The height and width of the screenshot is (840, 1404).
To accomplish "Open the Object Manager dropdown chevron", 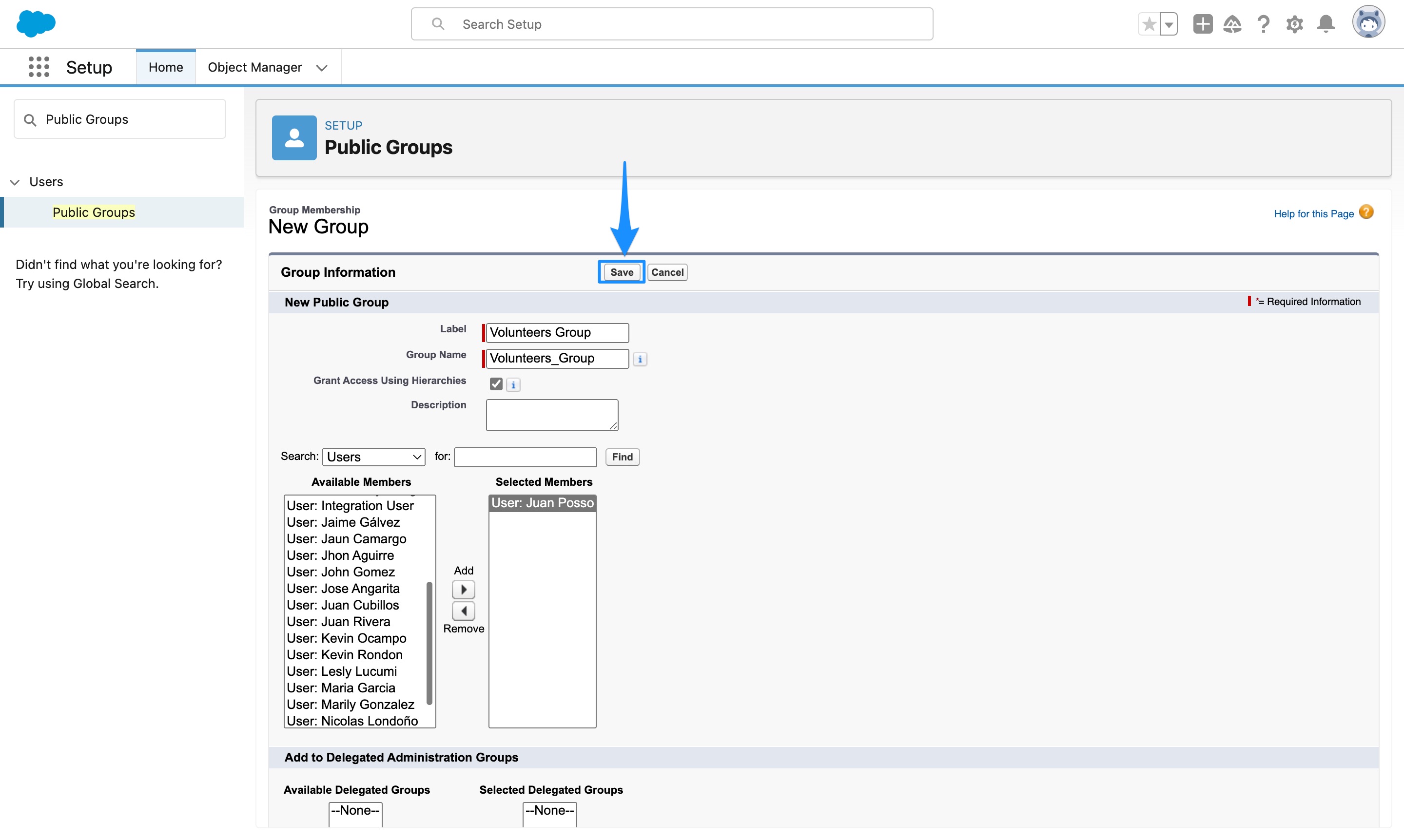I will (322, 67).
